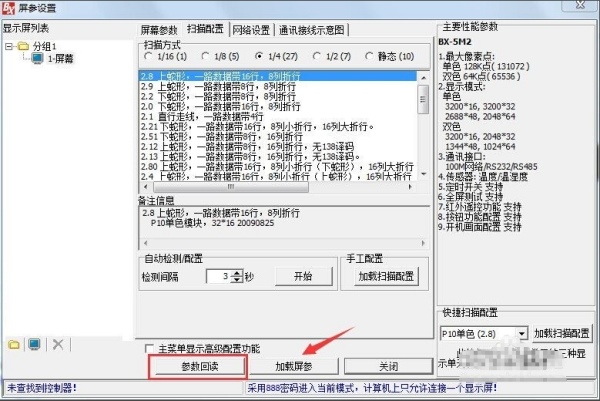Collapse the 分组1 tree node
The width and height of the screenshot is (600, 401).
coord(9,46)
